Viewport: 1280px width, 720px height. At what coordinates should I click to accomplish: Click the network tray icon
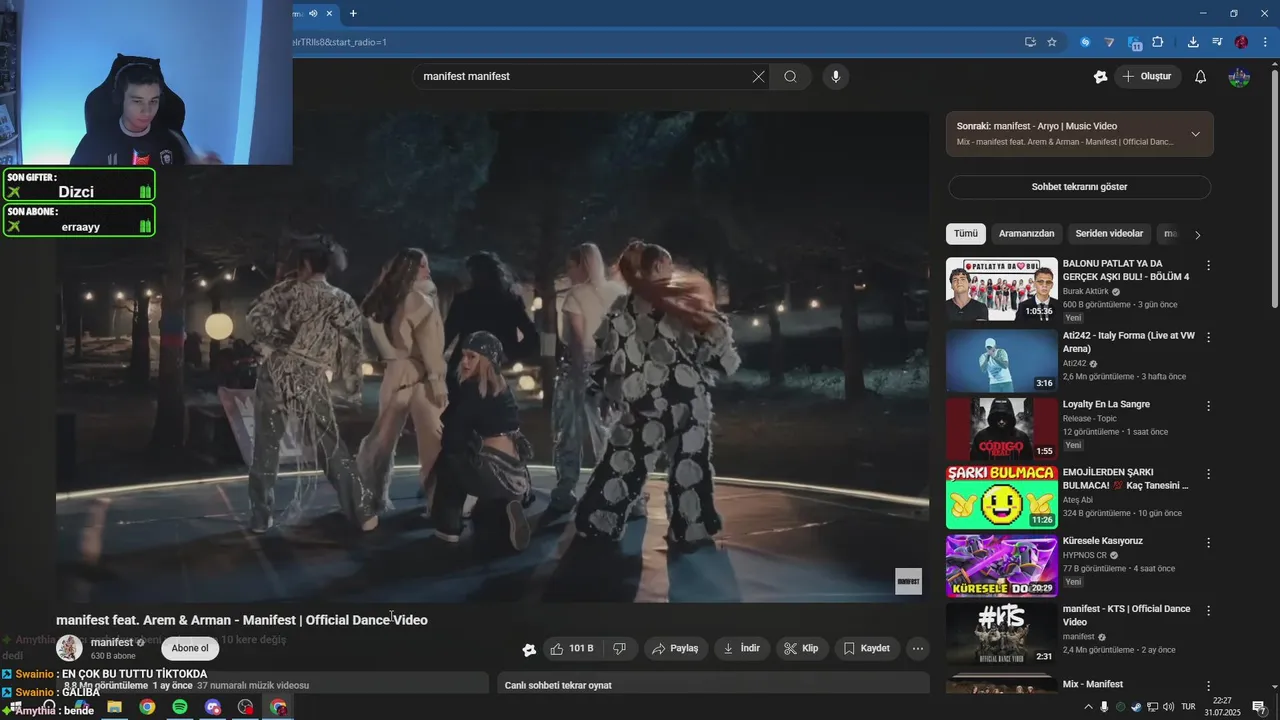pos(1152,707)
